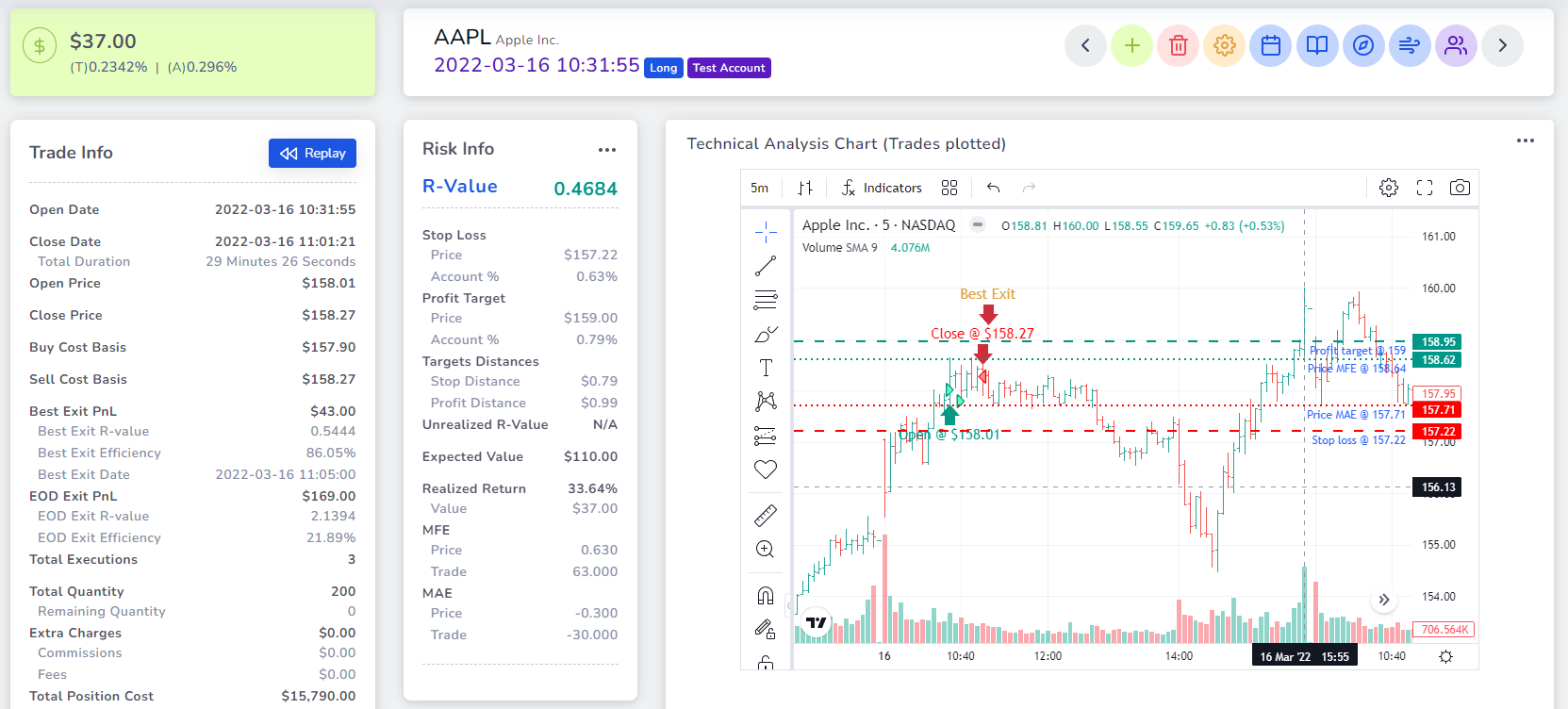Go to previous trade with left chevron
Screen dimensions: 1568x709
coord(1085,45)
